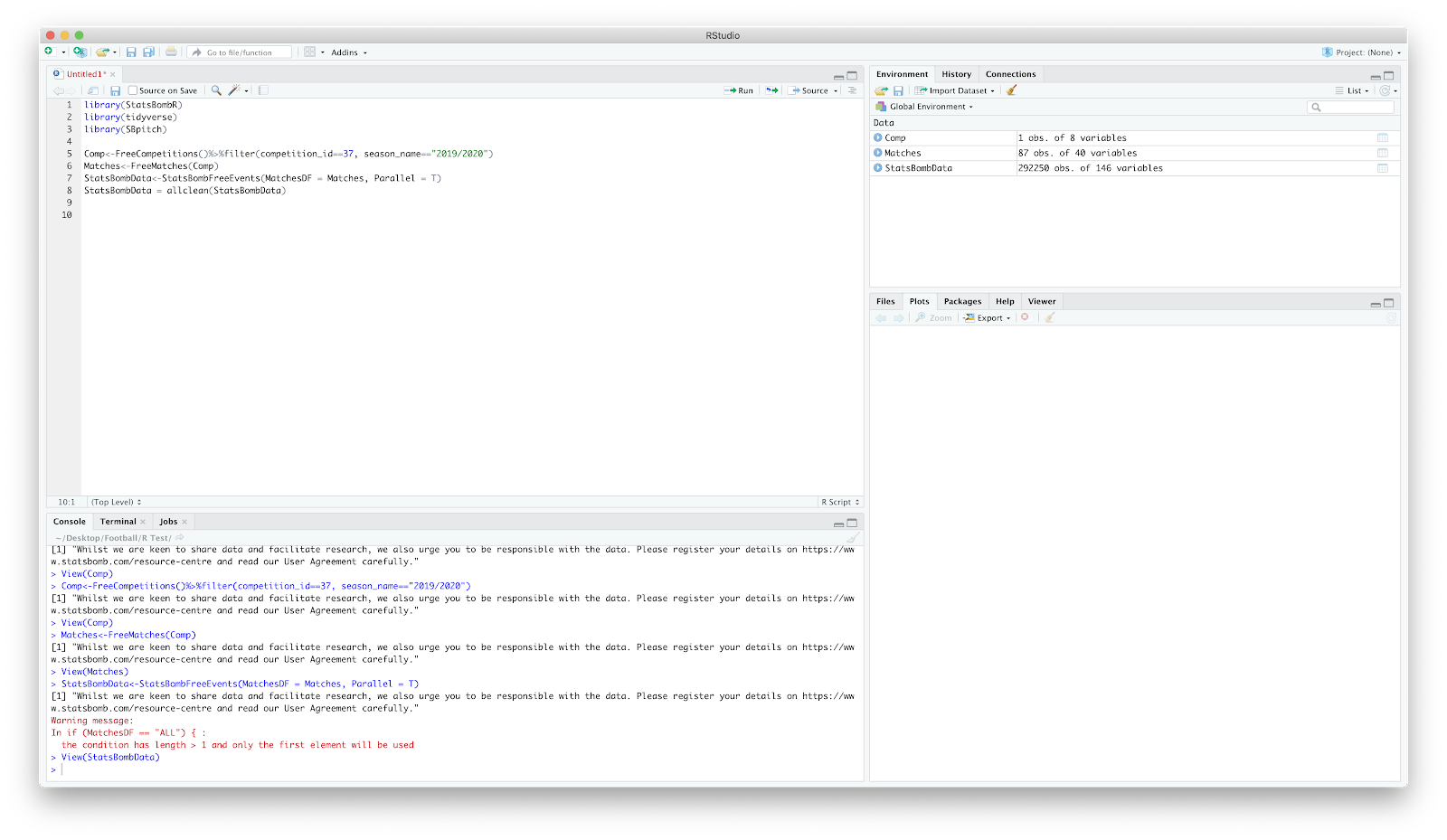This screenshot has height=840, width=1447.
Task: Switch to the Files tab
Action: (x=885, y=301)
